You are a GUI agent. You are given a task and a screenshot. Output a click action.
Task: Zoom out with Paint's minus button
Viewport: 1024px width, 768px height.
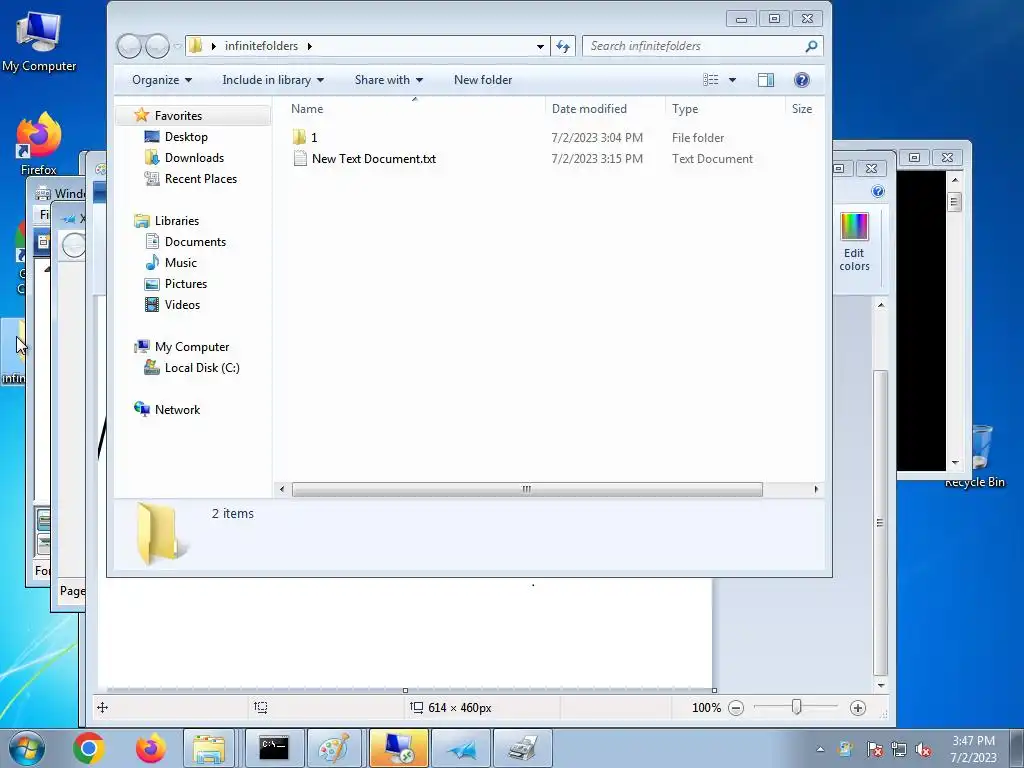point(736,707)
